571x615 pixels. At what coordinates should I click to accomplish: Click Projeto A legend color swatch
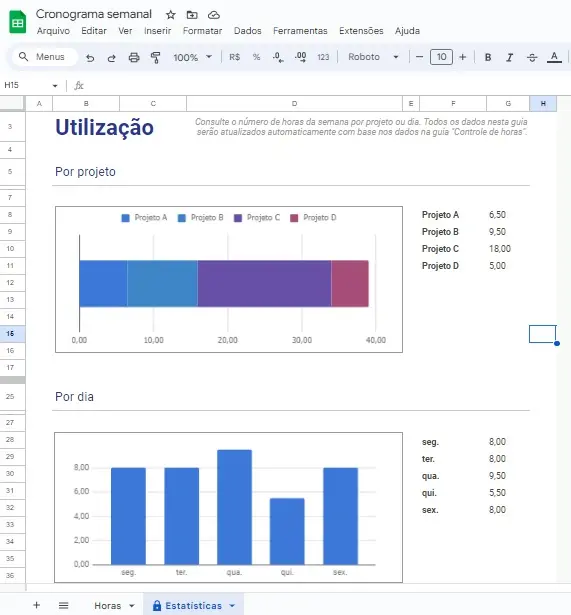(x=125, y=218)
